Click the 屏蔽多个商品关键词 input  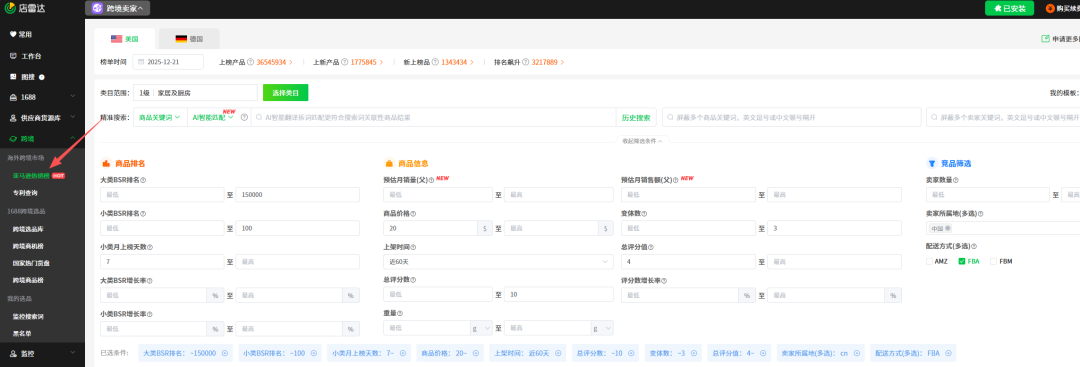pyautogui.click(x=791, y=117)
